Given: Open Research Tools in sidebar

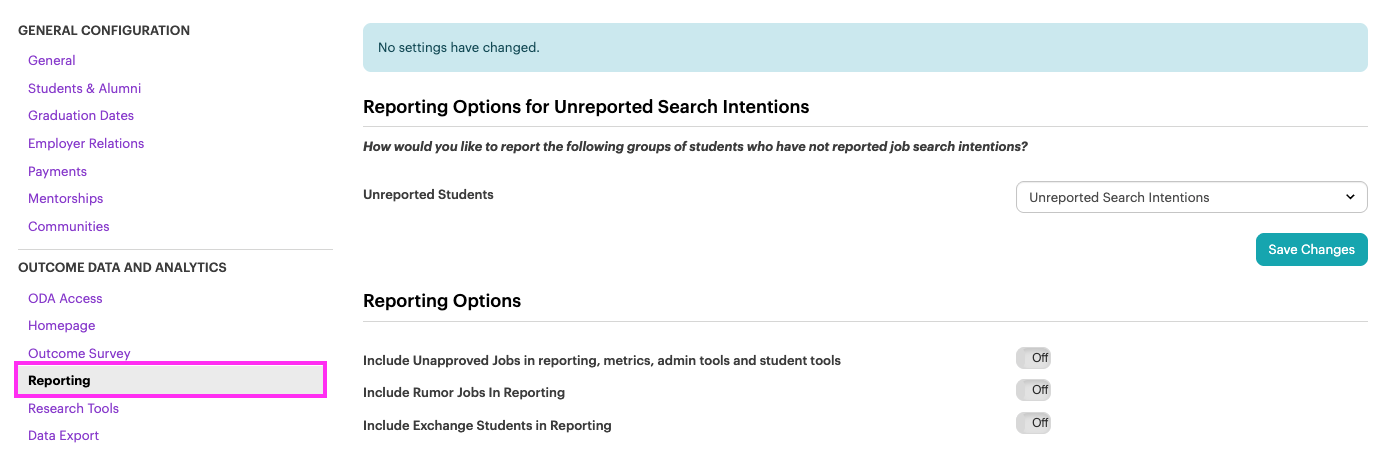Looking at the screenshot, I should [73, 409].
